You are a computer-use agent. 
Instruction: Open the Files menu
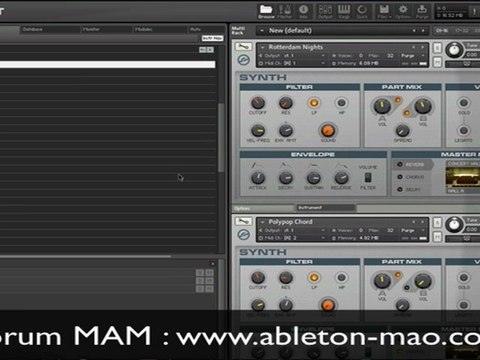click(x=384, y=11)
